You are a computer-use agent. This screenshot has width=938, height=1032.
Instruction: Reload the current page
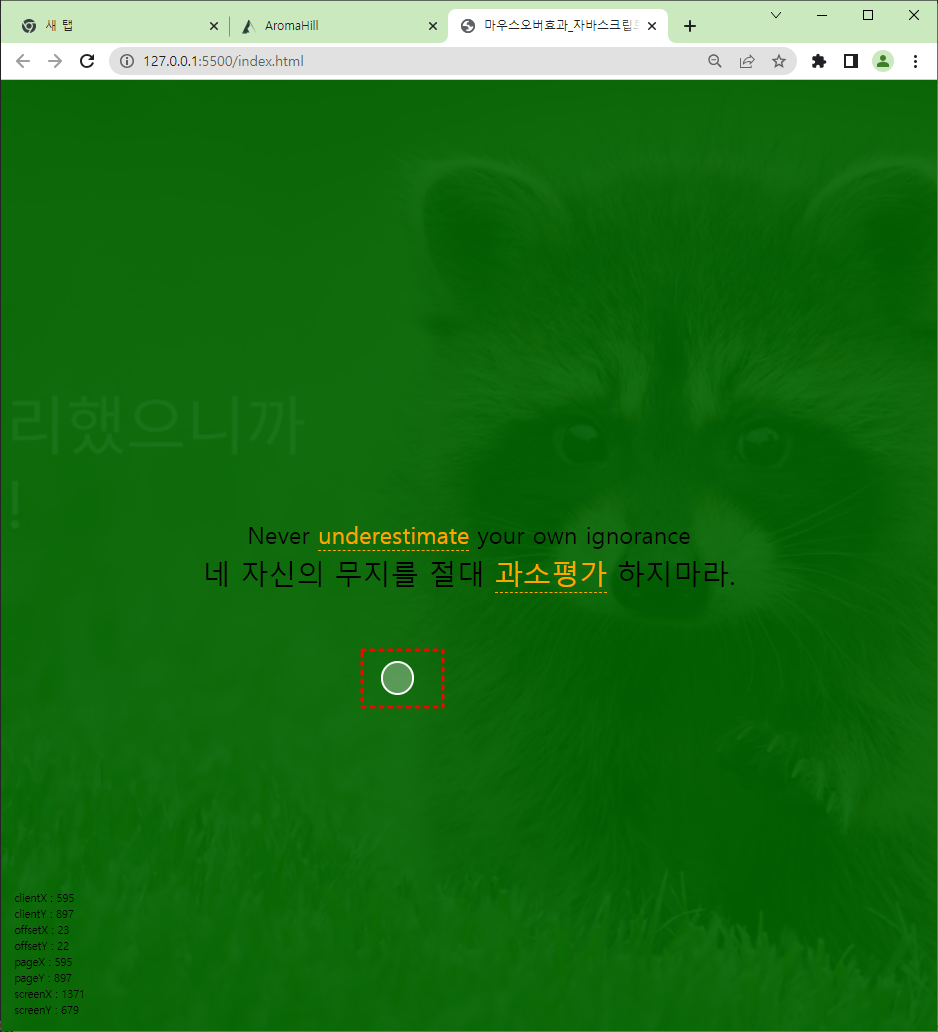coord(87,61)
